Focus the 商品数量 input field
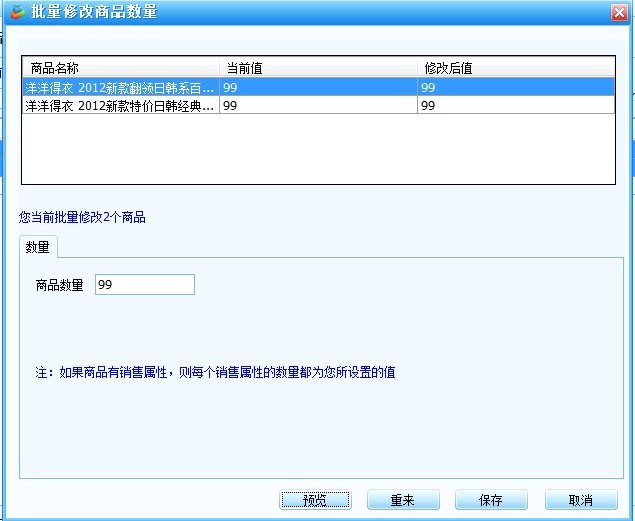Image resolution: width=635 pixels, height=521 pixels. pos(145,285)
